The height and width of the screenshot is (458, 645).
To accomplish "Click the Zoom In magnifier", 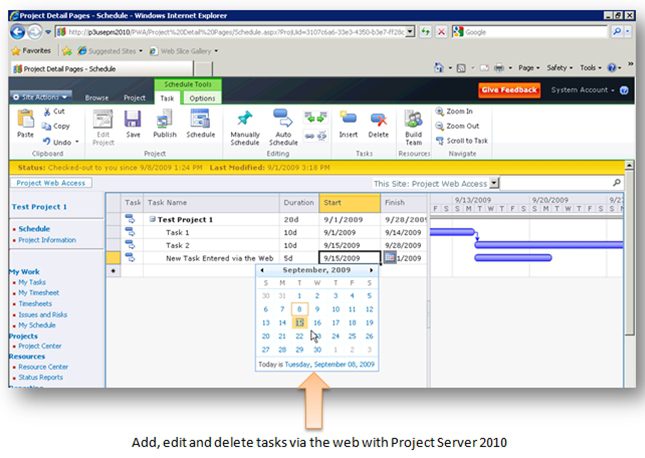I will [440, 112].
